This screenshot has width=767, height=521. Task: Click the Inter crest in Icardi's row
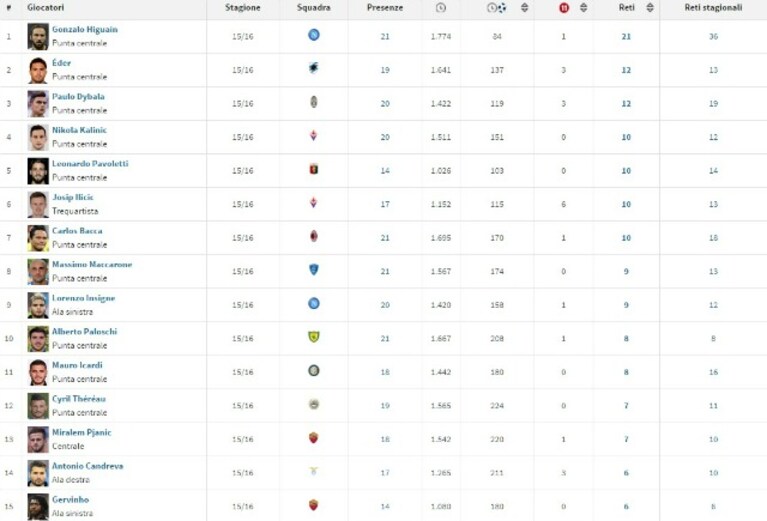[314, 370]
